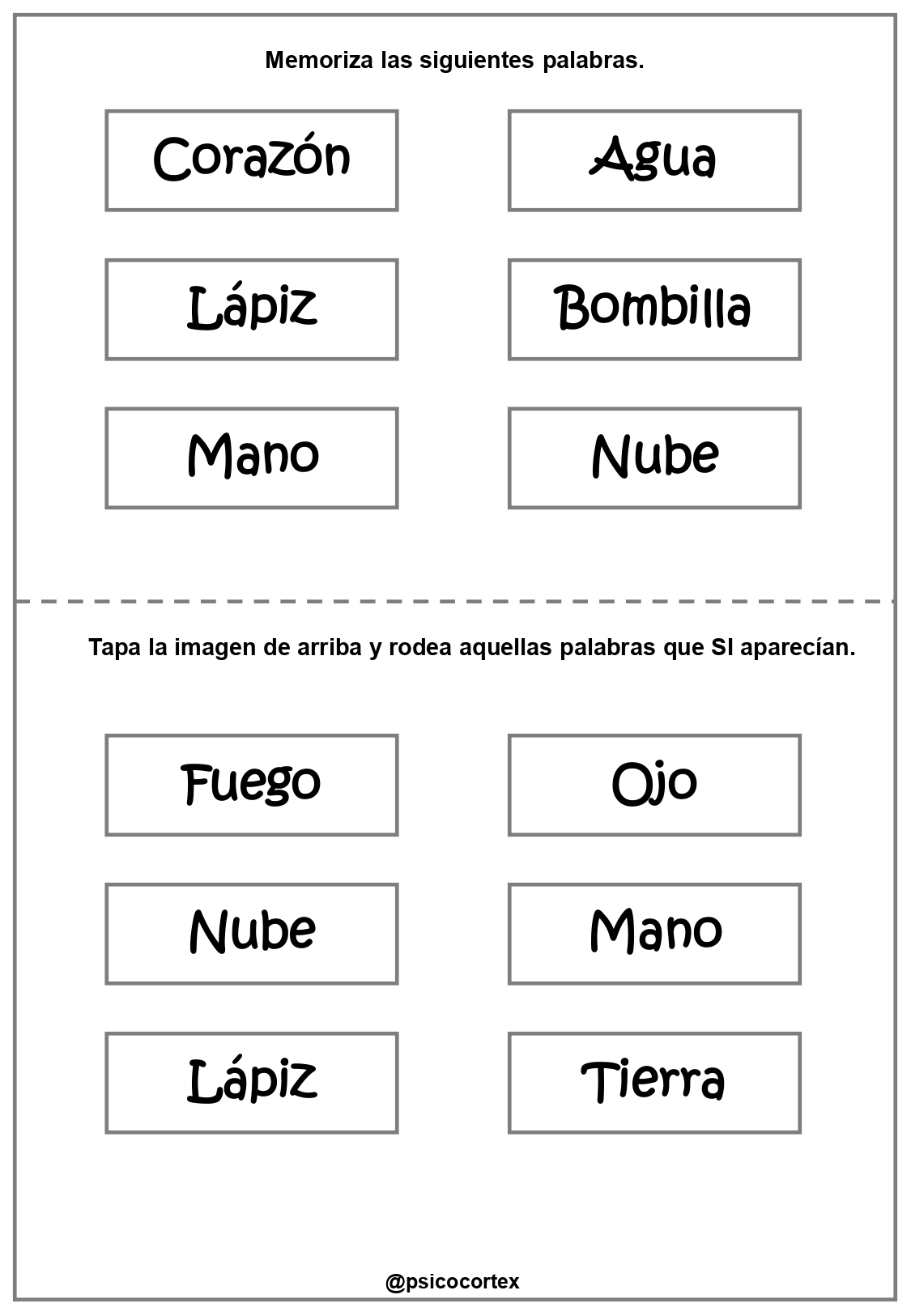Viewport: 911px width, 1316px height.
Task: Select Lápiz in the lower answer section
Action: tap(252, 1083)
